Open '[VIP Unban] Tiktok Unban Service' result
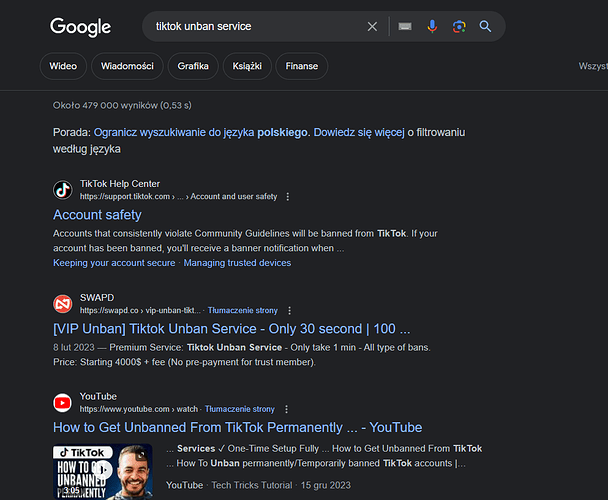608x500 pixels. pos(231,329)
